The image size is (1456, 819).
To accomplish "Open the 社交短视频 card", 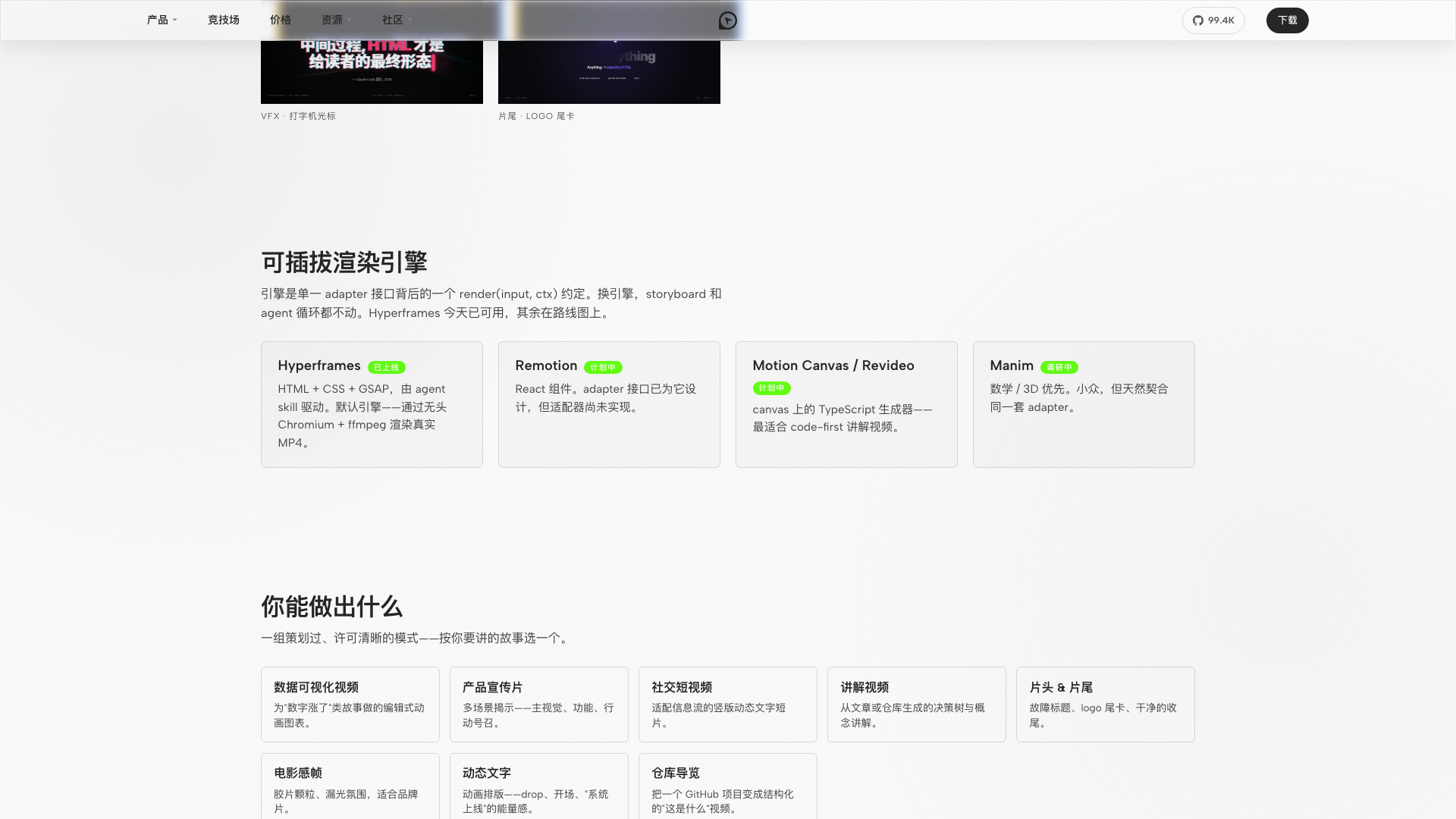I will (728, 704).
